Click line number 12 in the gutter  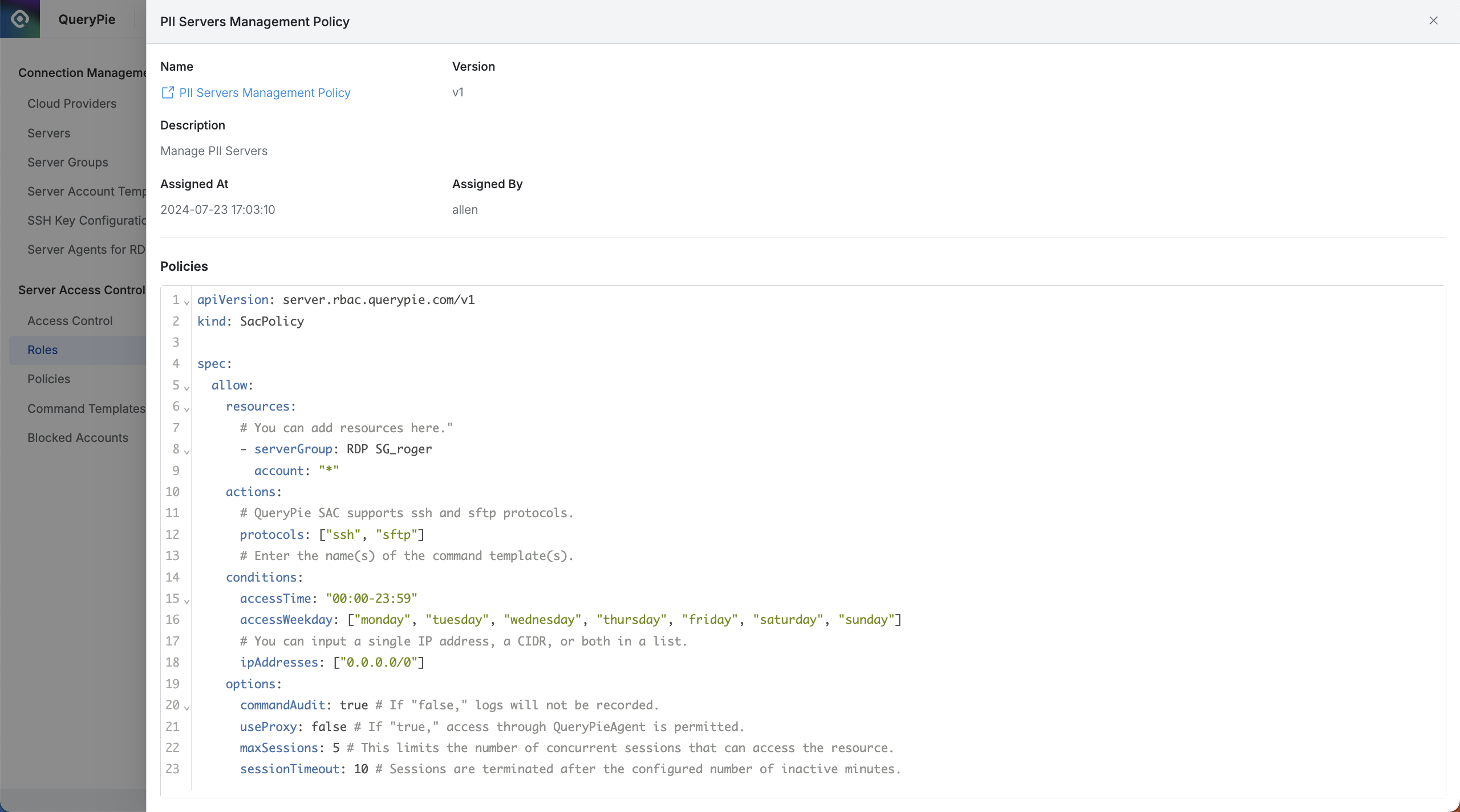pyautogui.click(x=173, y=535)
